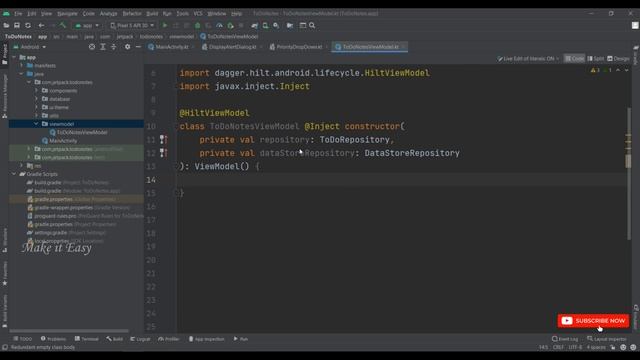640x360 pixels.
Task: Click the Sync Project with Gradle Files icon
Action: 254,25
